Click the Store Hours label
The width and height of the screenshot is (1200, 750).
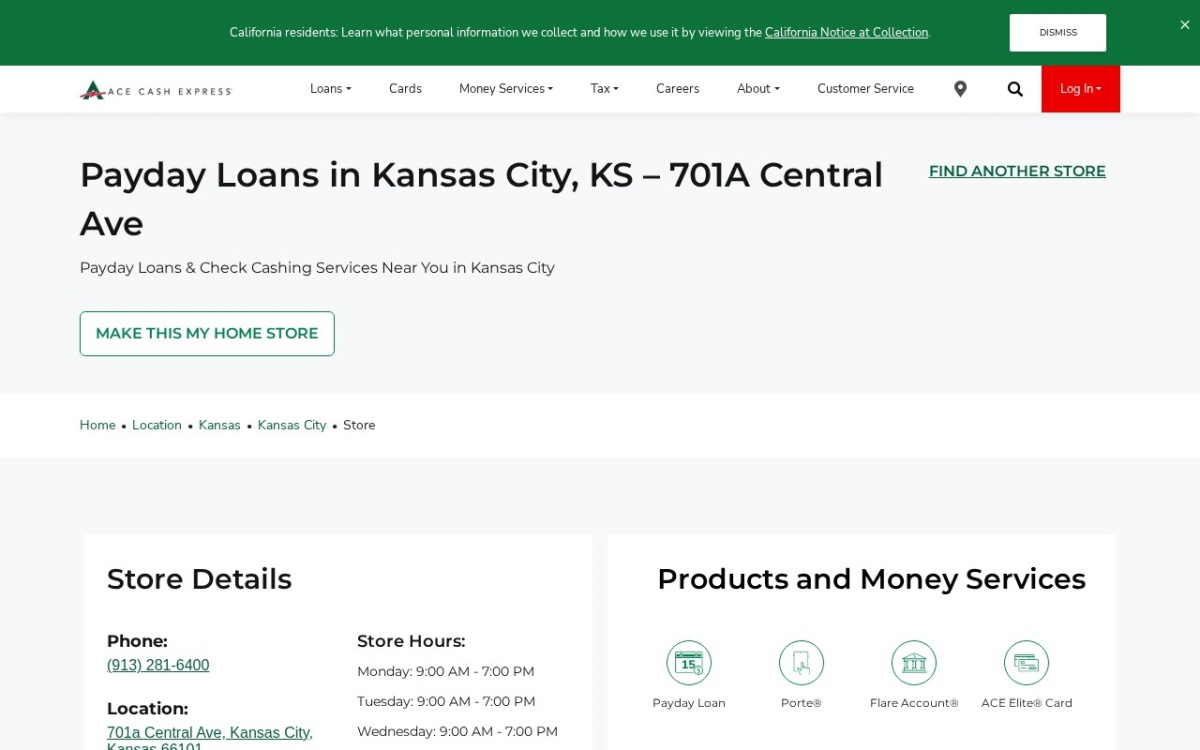[x=411, y=641]
